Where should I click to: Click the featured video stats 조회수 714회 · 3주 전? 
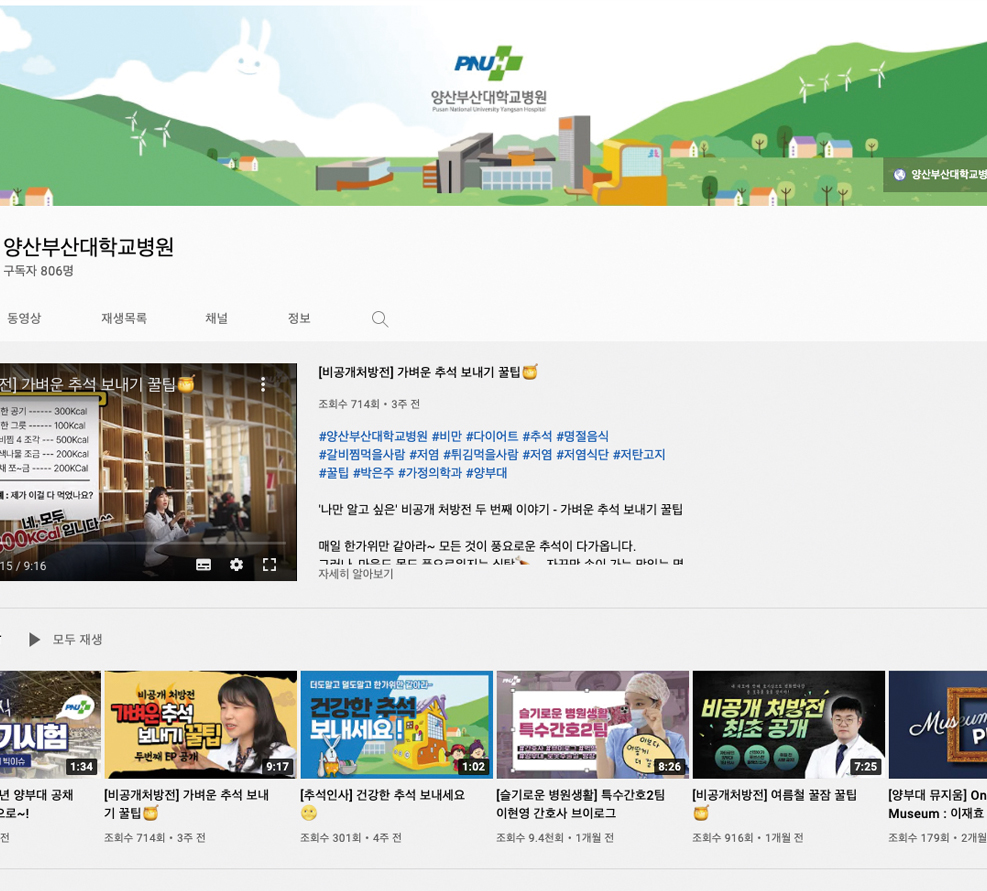369,404
